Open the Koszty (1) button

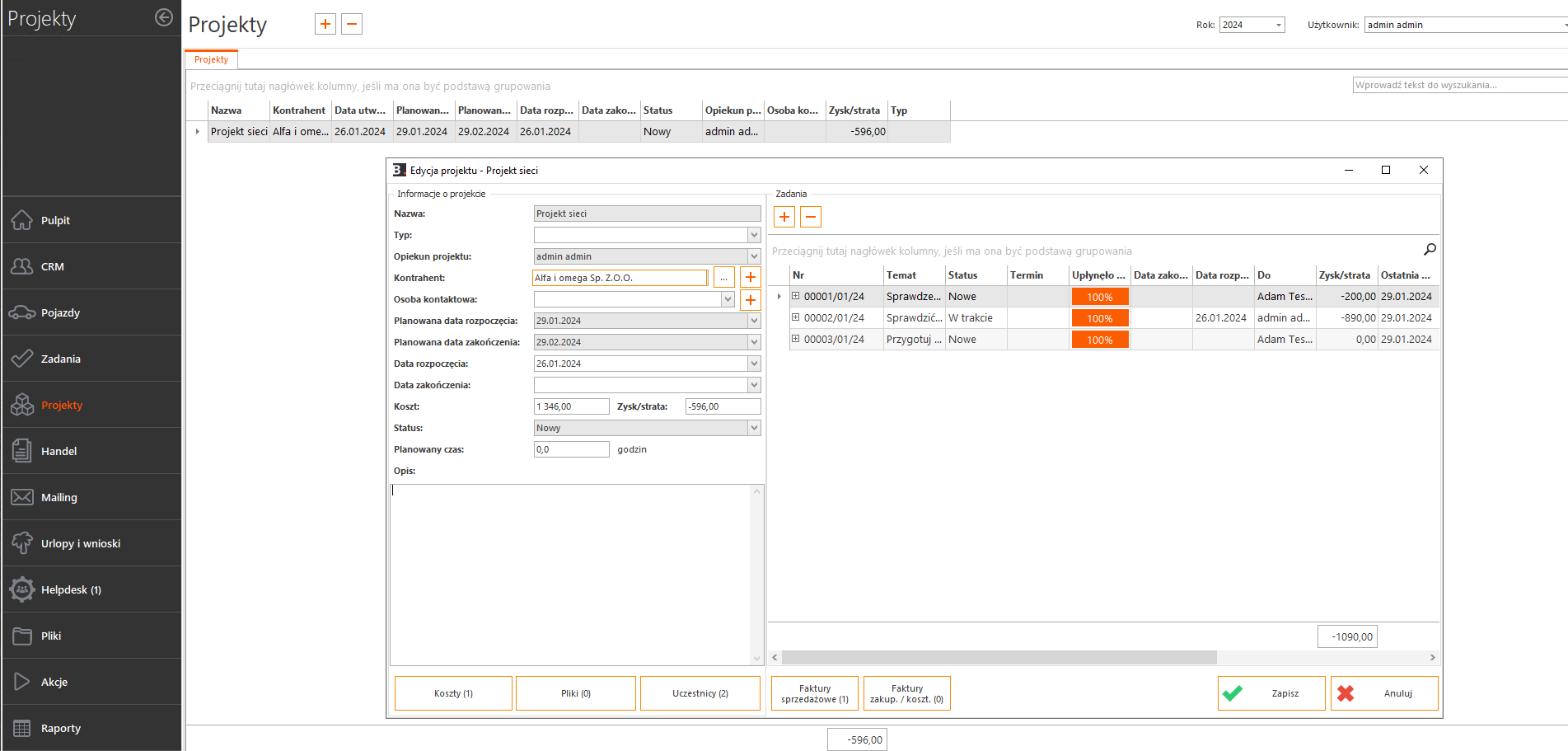pos(453,693)
